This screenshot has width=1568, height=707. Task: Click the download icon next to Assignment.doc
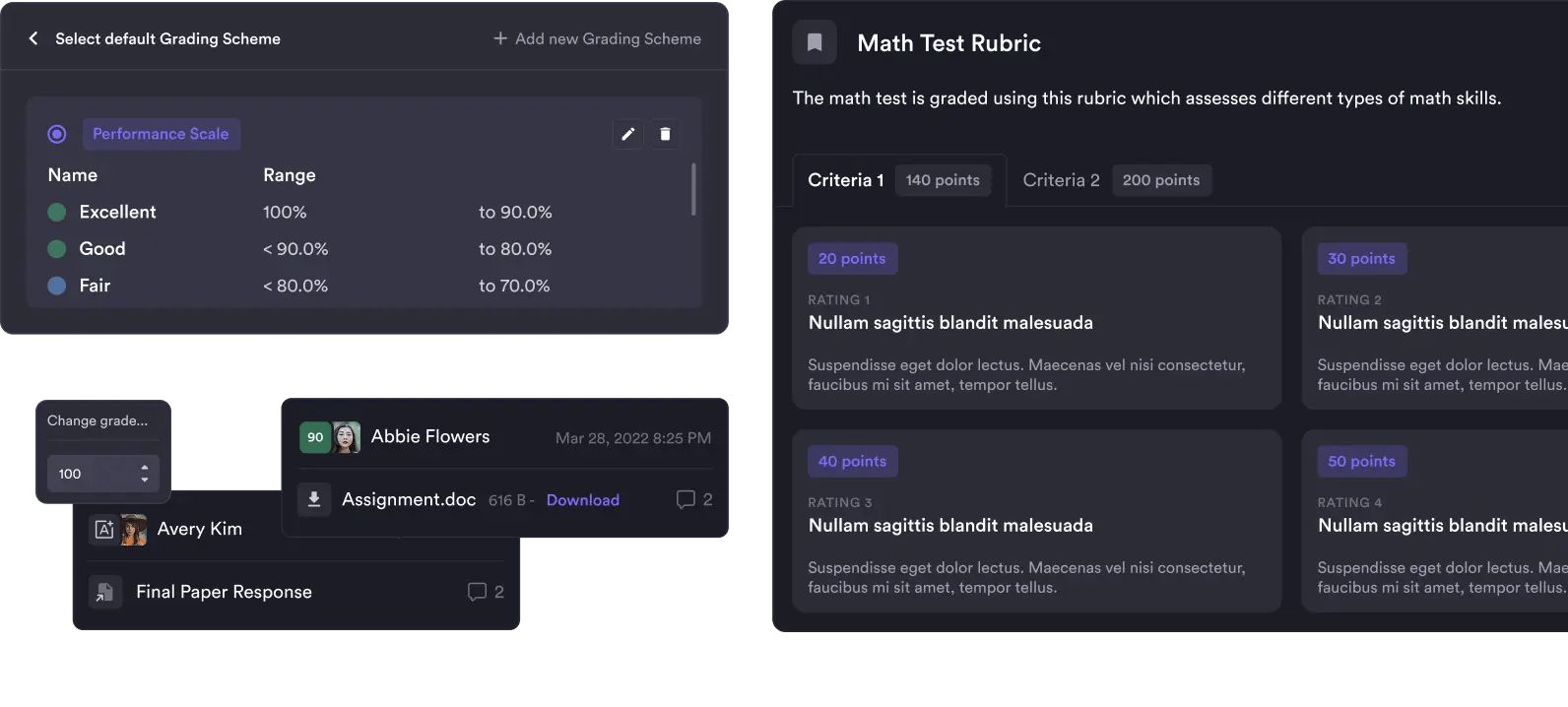click(314, 499)
